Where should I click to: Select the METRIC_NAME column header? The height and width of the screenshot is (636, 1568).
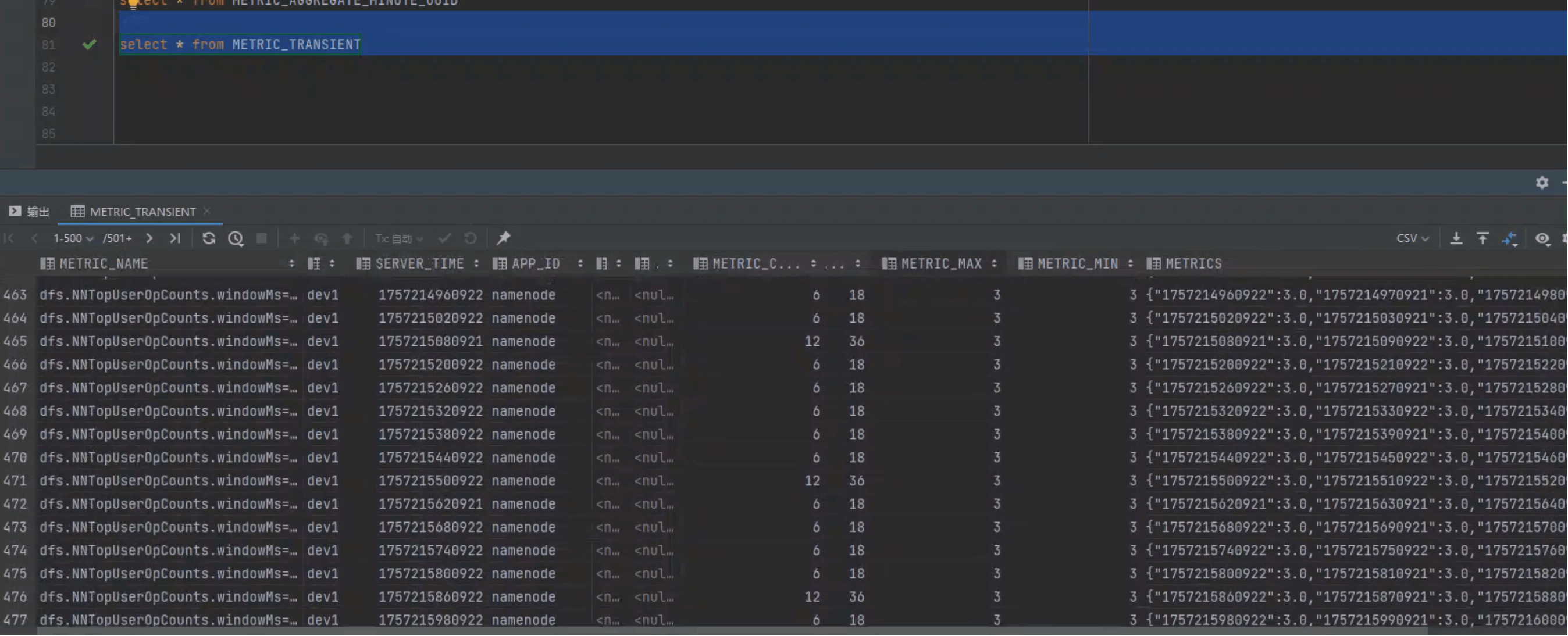[x=104, y=263]
